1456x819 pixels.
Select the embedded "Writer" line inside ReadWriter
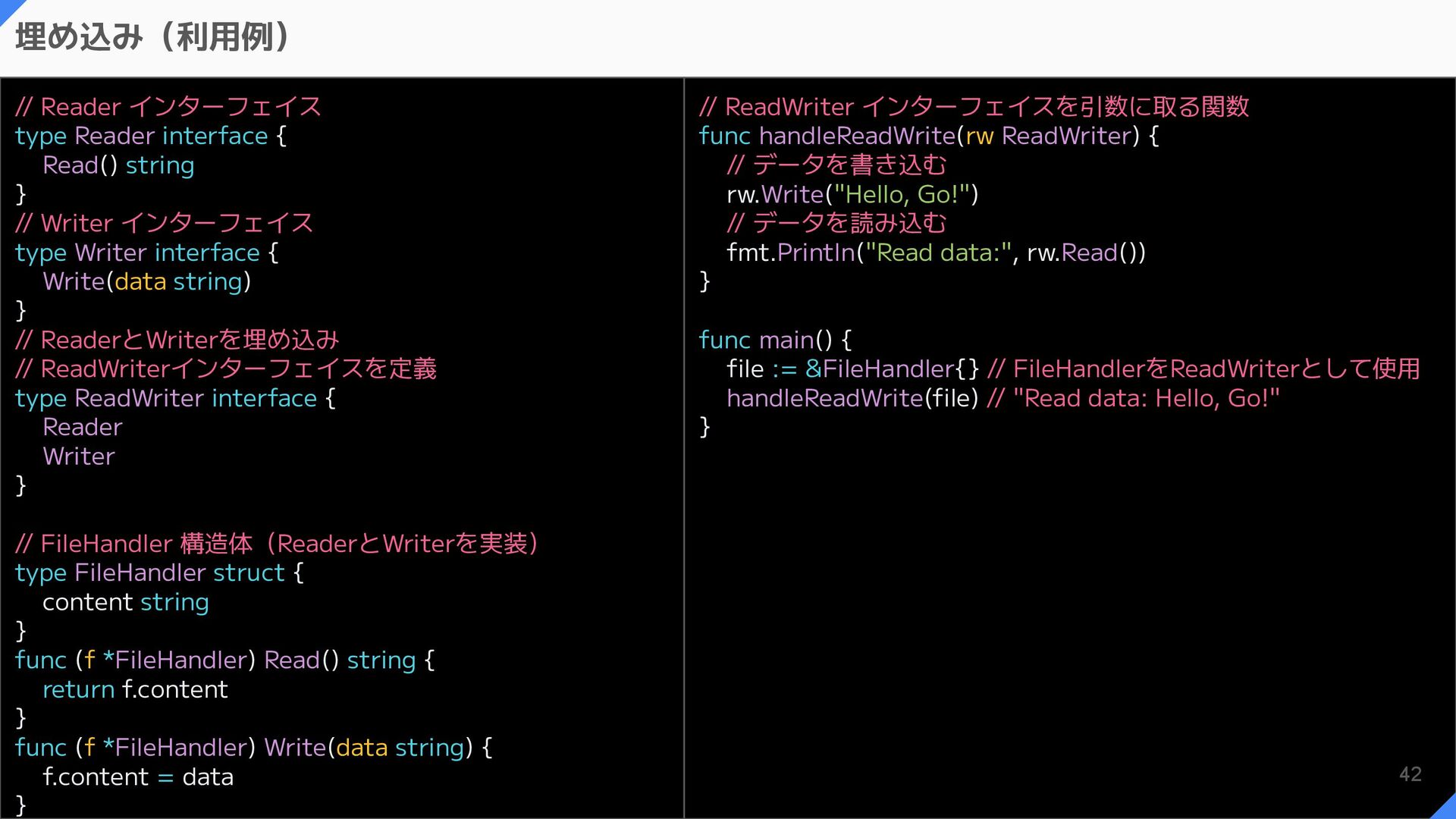(x=79, y=457)
